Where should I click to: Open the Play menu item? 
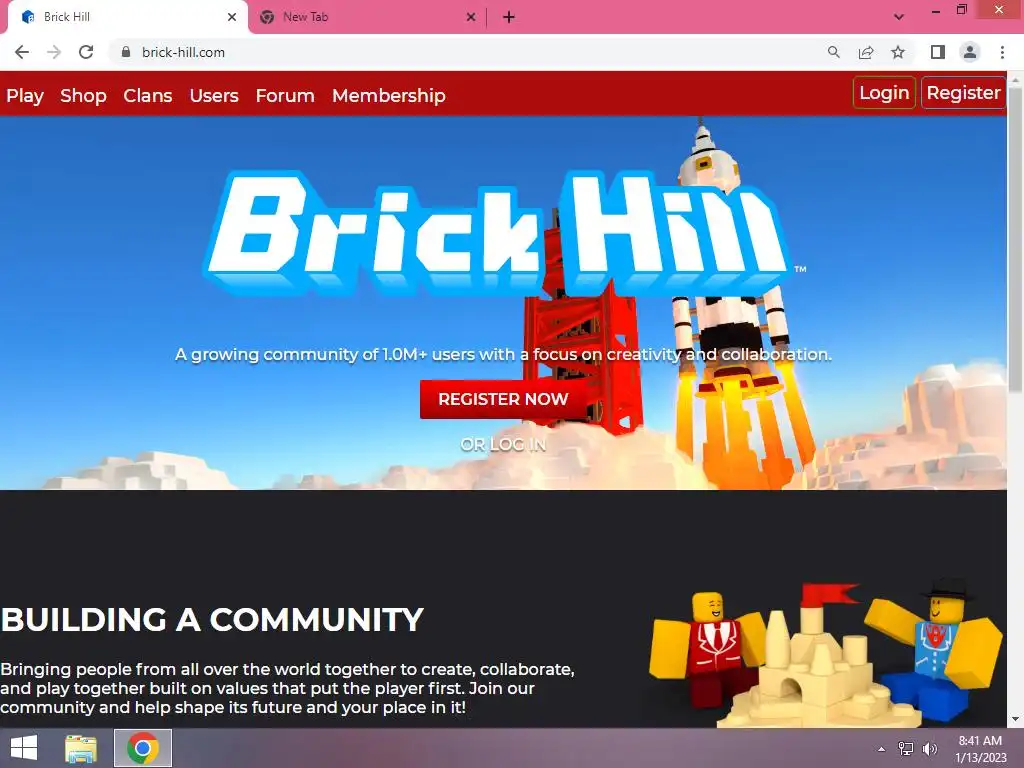pos(25,96)
